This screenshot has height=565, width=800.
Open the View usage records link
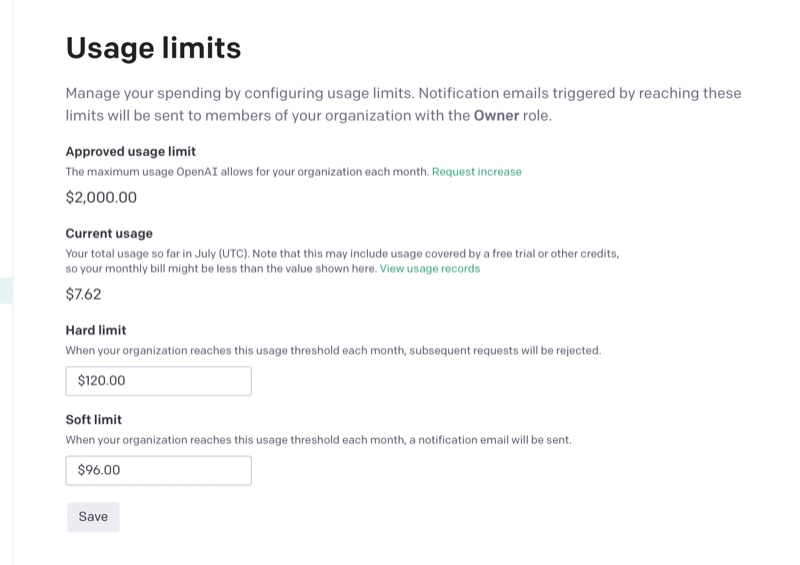[x=429, y=269]
